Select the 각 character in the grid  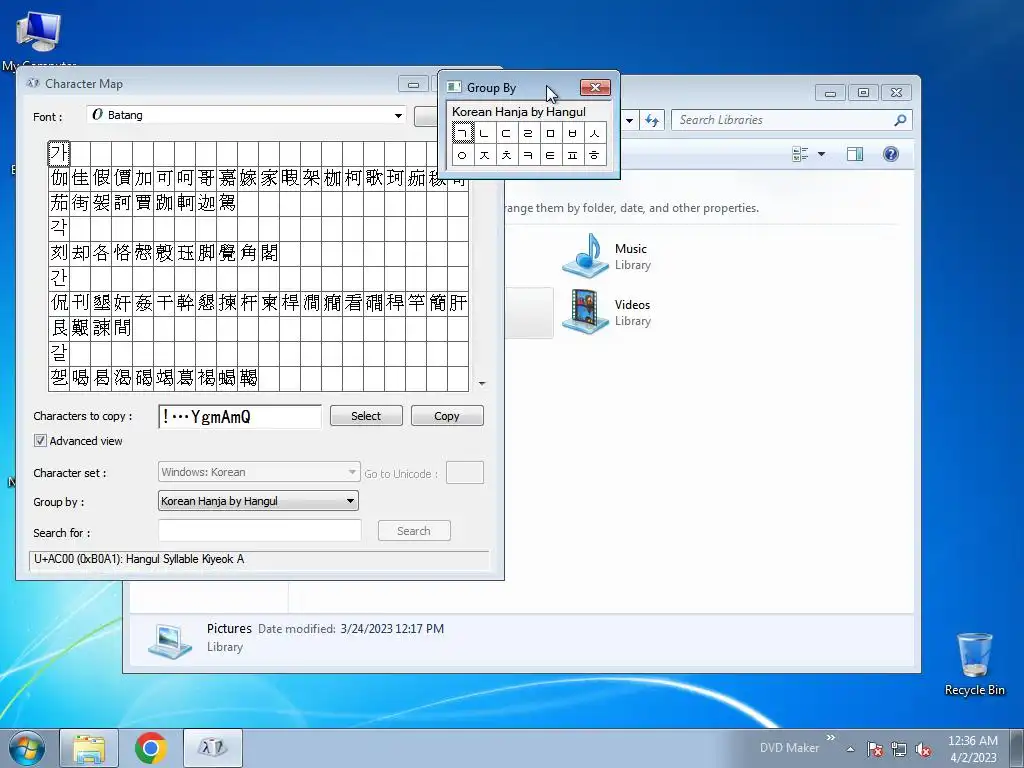pos(59,228)
